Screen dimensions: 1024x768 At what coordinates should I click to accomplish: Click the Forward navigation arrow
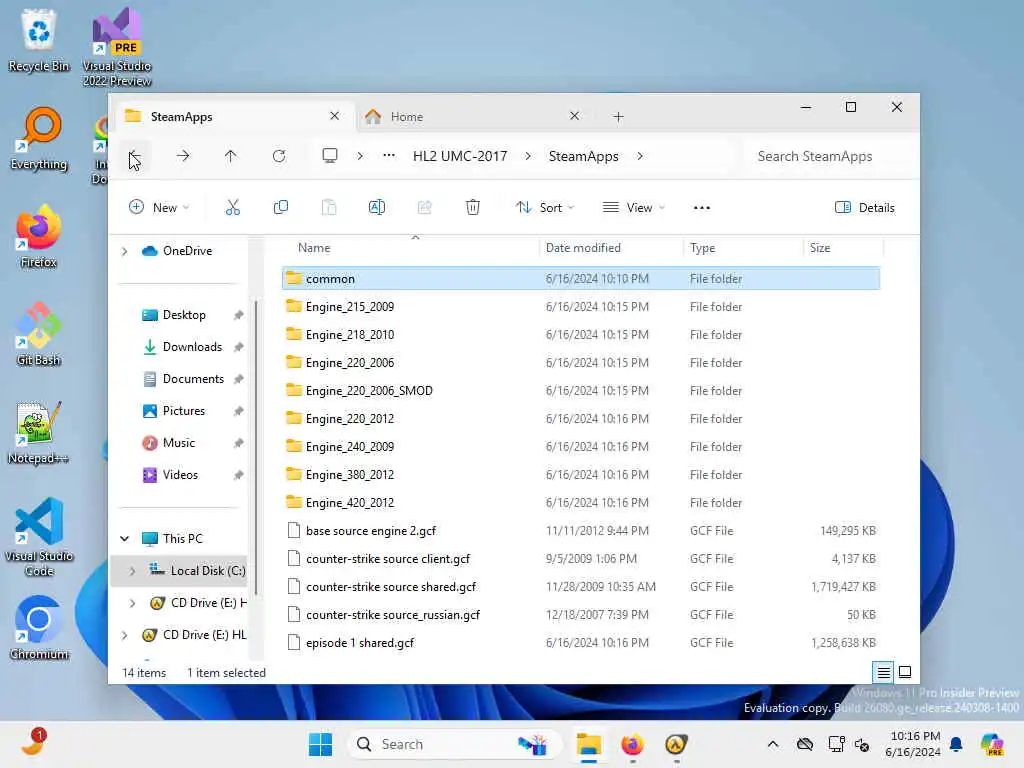[183, 156]
